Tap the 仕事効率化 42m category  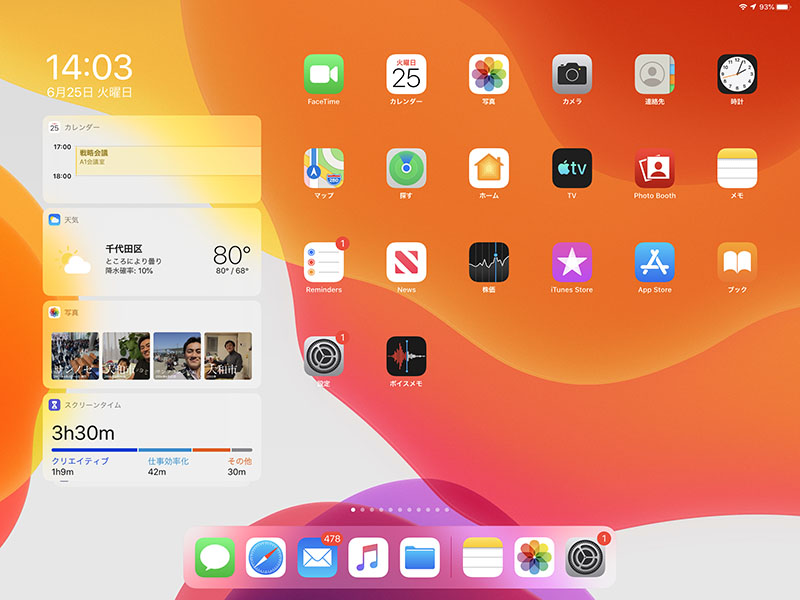coord(168,466)
